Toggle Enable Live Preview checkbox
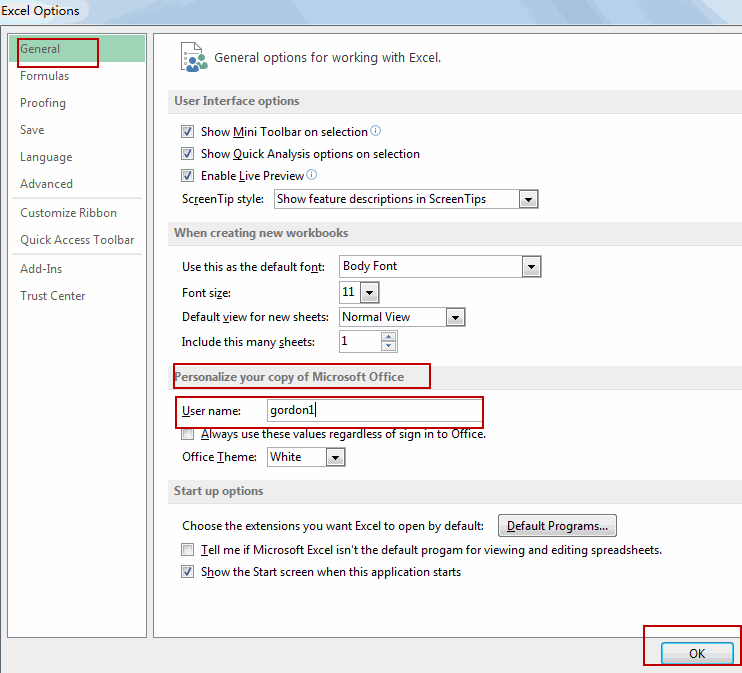 tap(187, 176)
